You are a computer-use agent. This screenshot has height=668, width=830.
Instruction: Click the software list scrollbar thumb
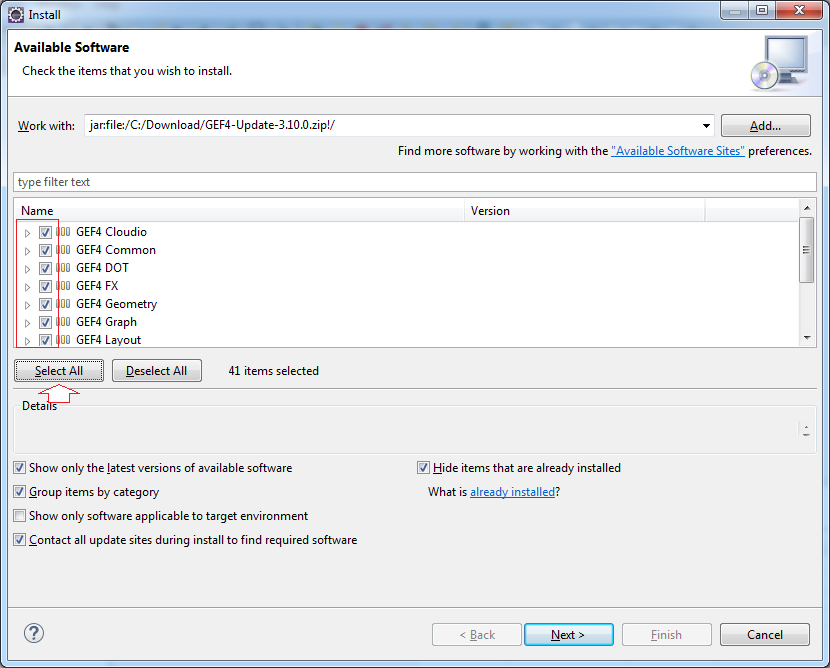(807, 250)
